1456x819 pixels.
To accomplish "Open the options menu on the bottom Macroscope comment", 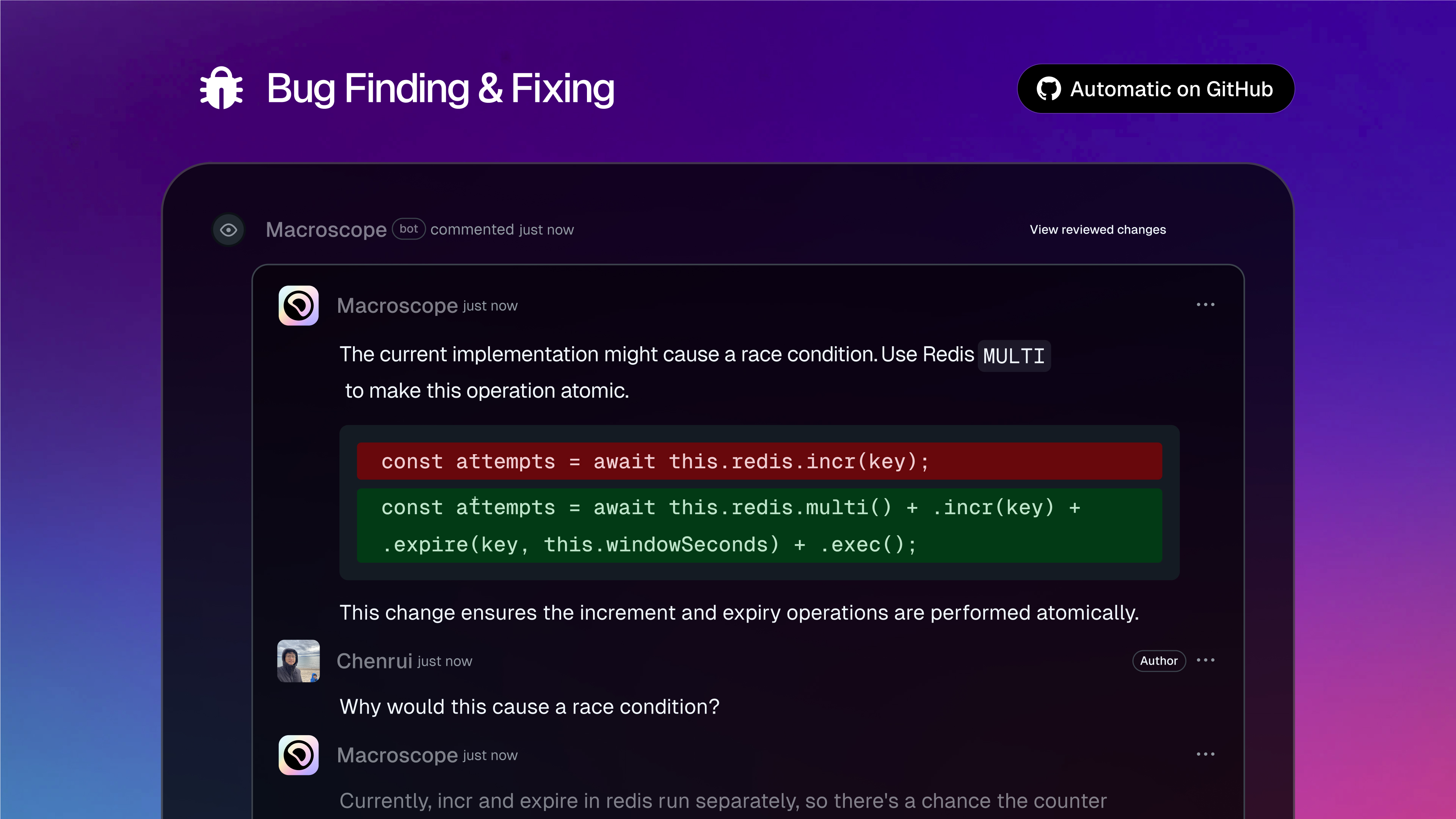I will [x=1206, y=754].
